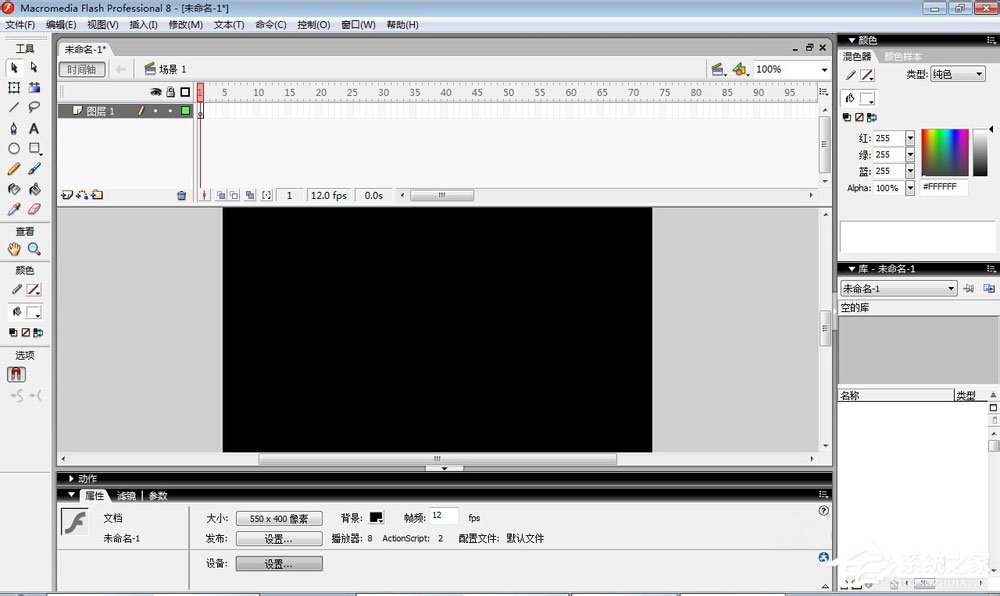Lock the 图层 1 layer
The image size is (1000, 596).
(x=170, y=111)
